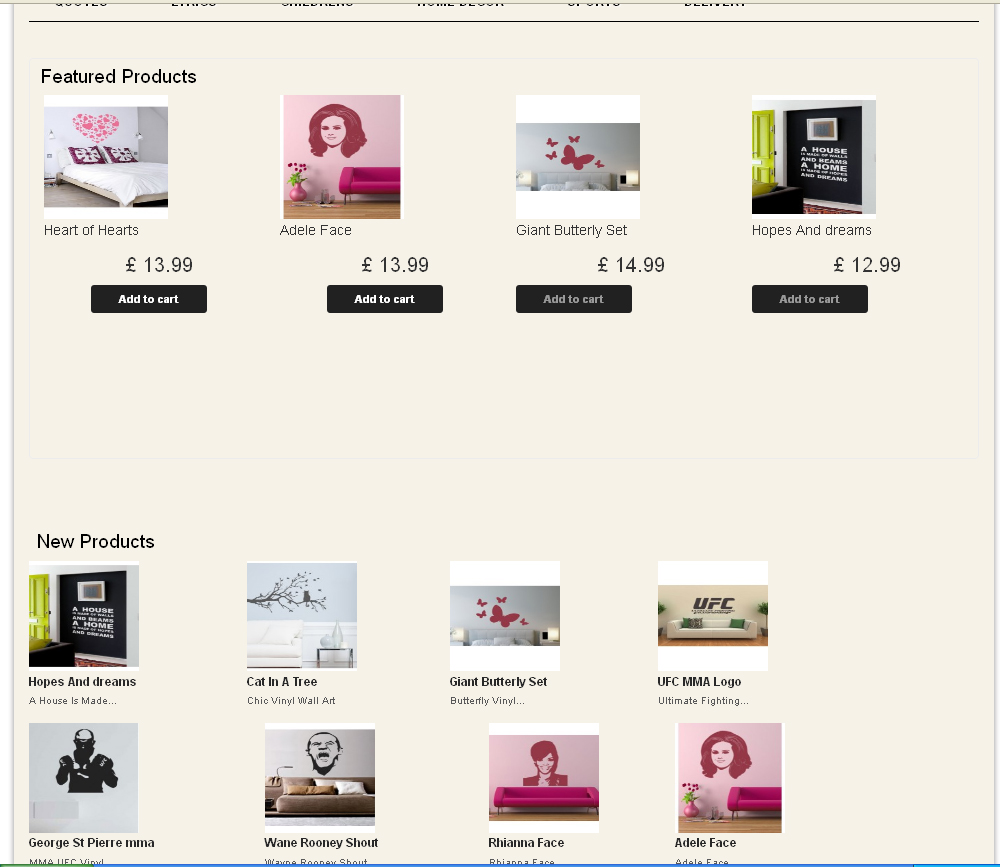Click the Heart of Hearts £ 13.99 price

159,265
